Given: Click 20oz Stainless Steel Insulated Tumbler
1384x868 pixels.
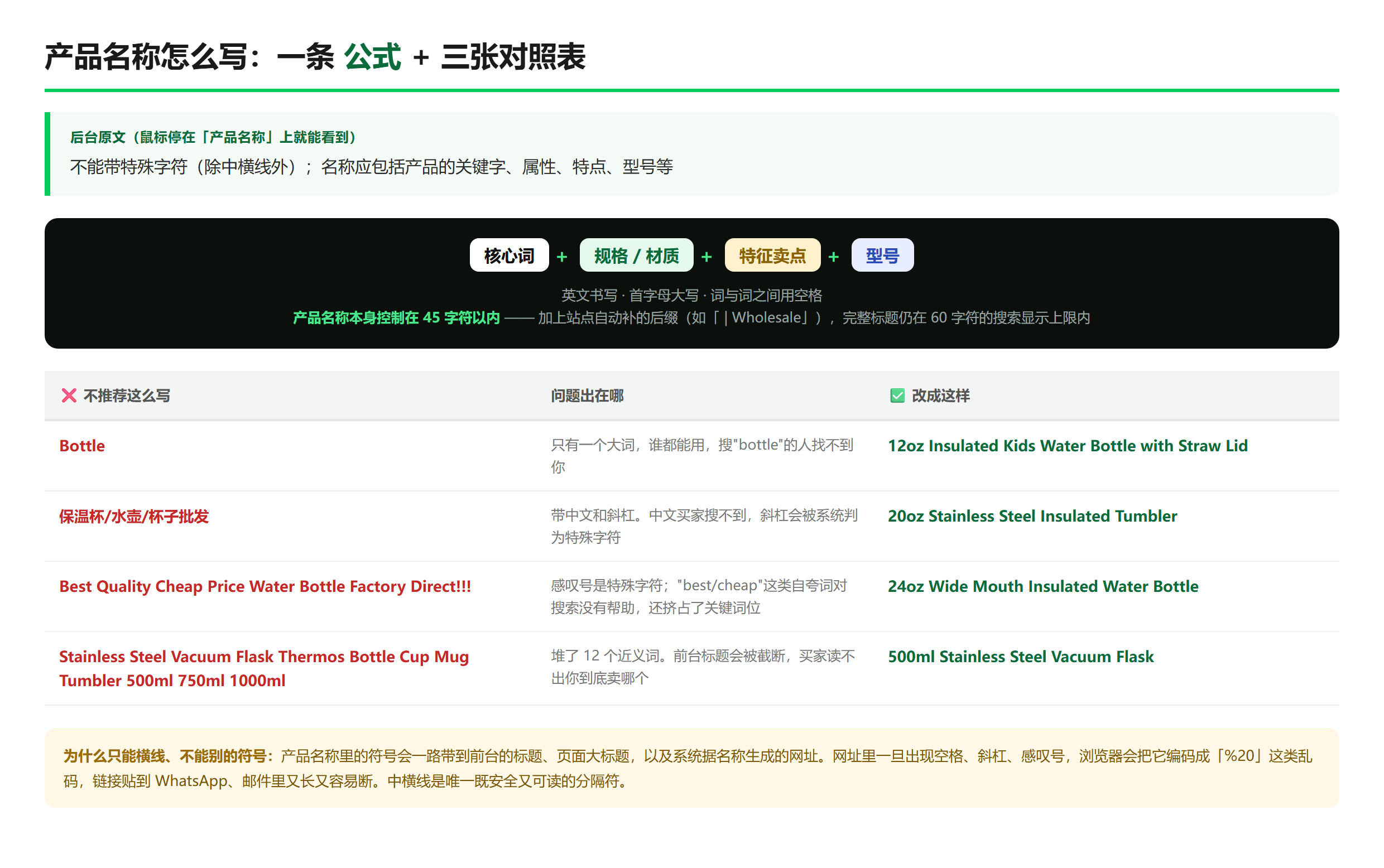Looking at the screenshot, I should click(1032, 516).
